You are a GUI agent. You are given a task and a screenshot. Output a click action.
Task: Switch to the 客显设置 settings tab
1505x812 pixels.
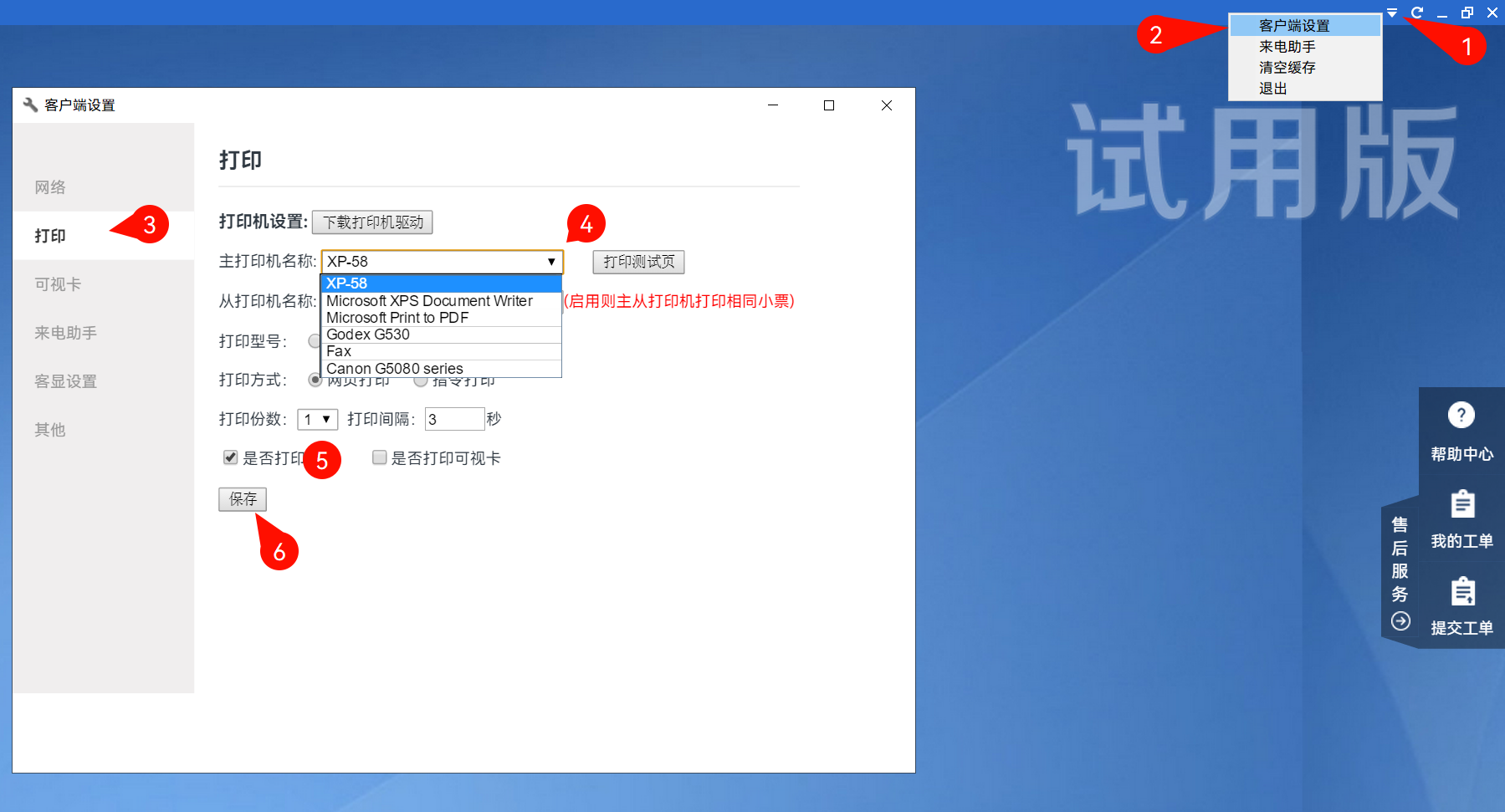103,381
